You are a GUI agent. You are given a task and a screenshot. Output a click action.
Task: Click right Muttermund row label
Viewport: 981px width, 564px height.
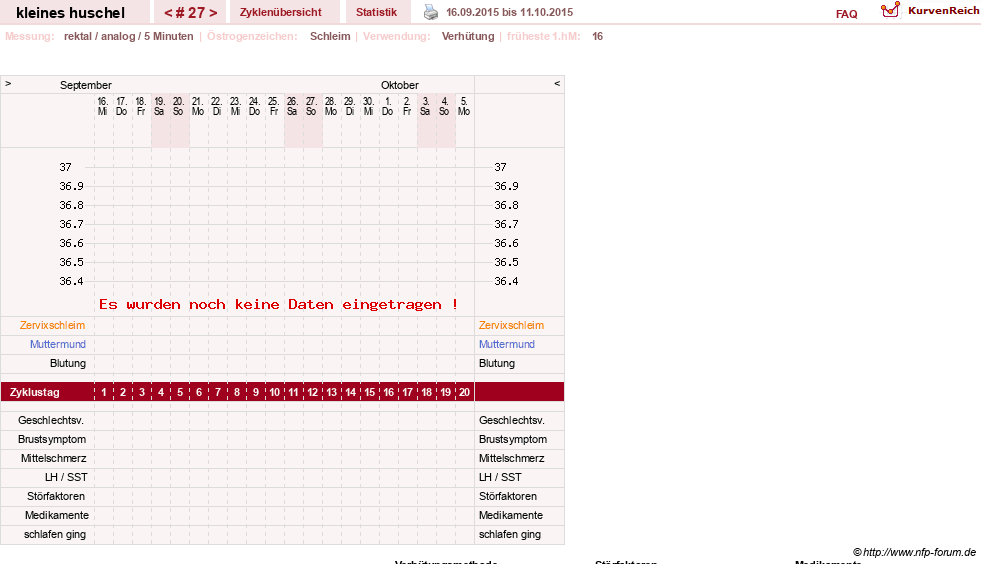pyautogui.click(x=507, y=344)
